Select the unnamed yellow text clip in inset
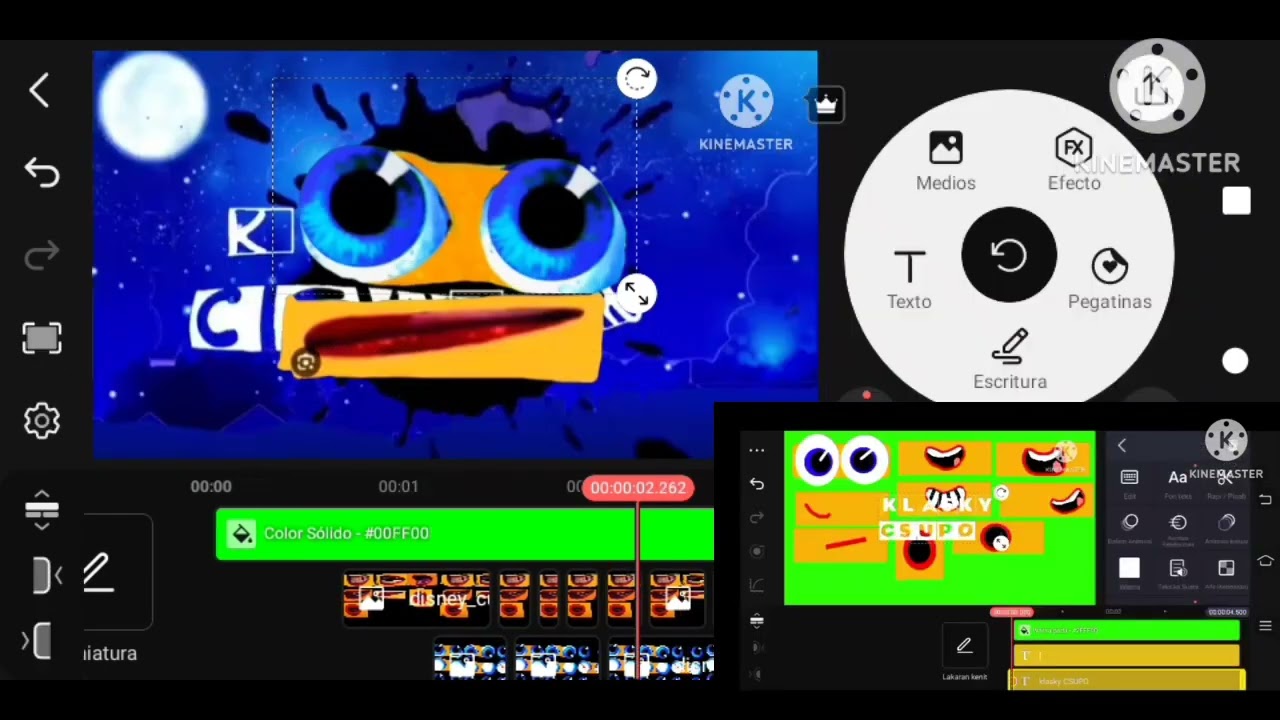 coord(1127,656)
